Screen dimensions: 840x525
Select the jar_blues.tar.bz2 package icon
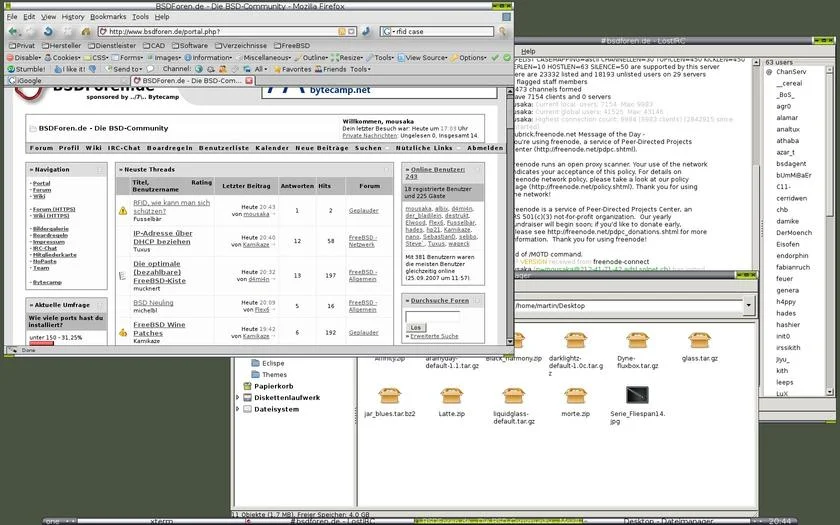coord(389,396)
